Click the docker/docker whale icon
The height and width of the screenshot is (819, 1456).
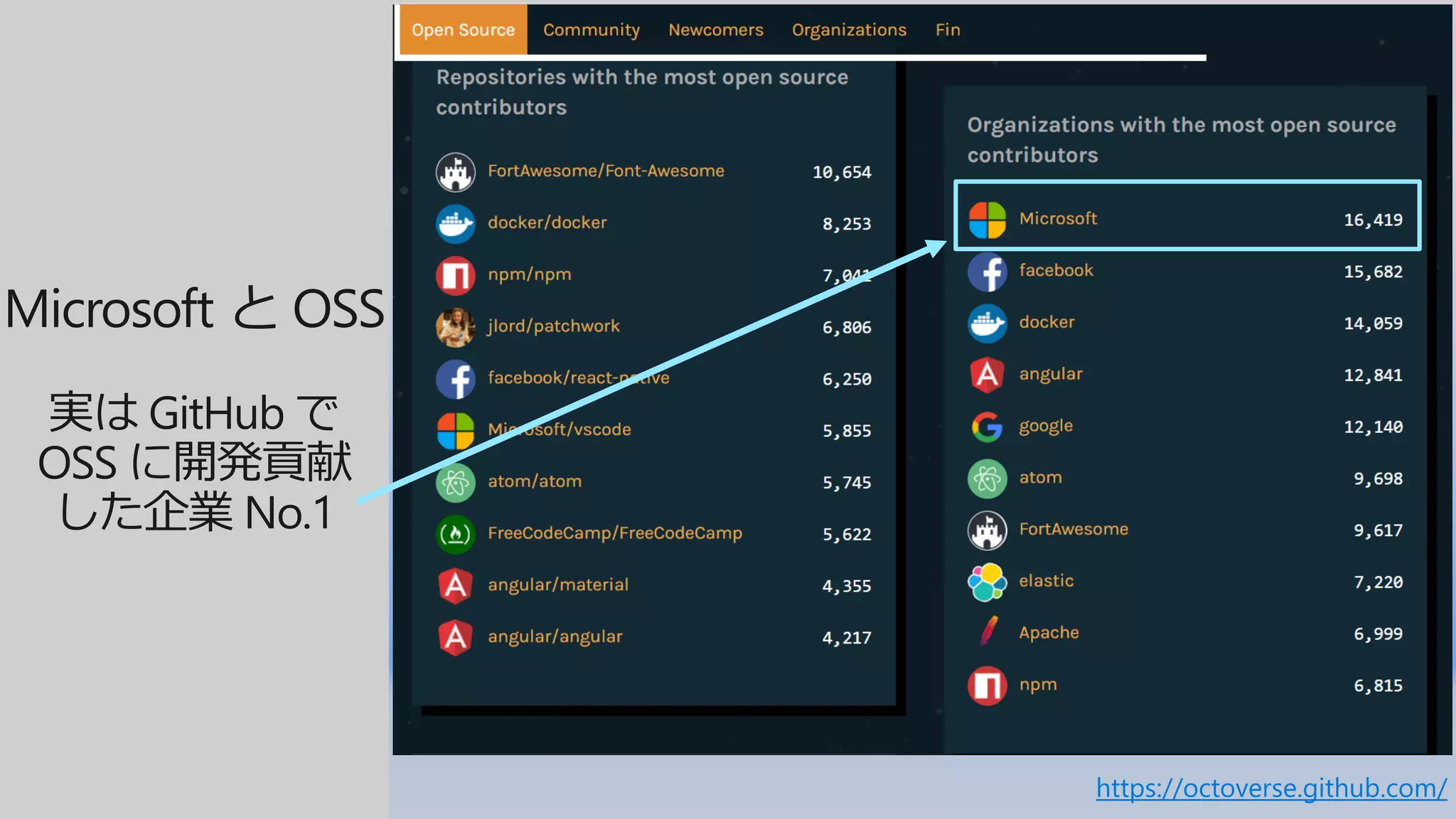(x=456, y=223)
